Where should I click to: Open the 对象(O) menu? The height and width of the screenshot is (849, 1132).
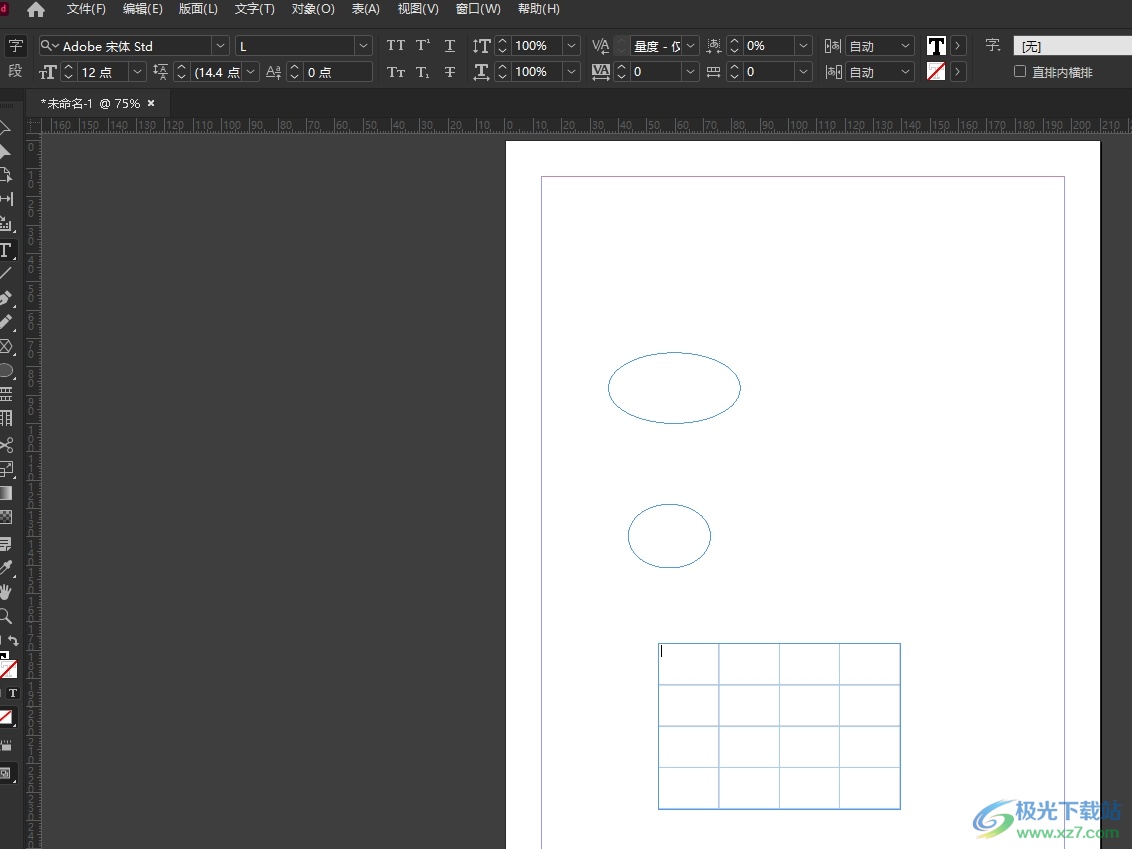[x=313, y=9]
